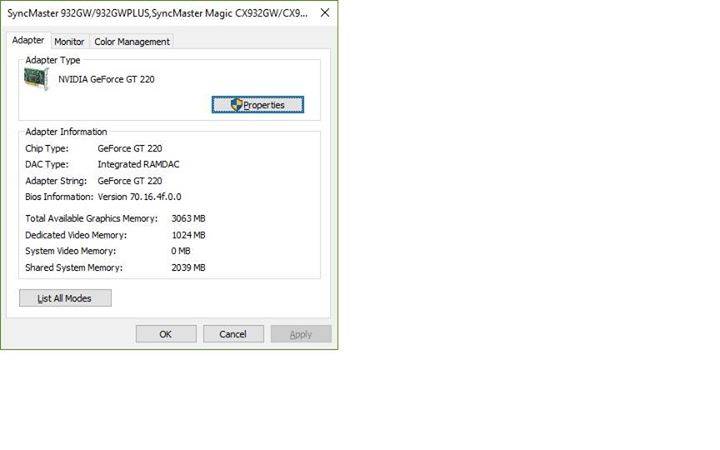Click the 3063 MB total memory value
Viewport: 720px width, 450px height.
pyautogui.click(x=188, y=219)
